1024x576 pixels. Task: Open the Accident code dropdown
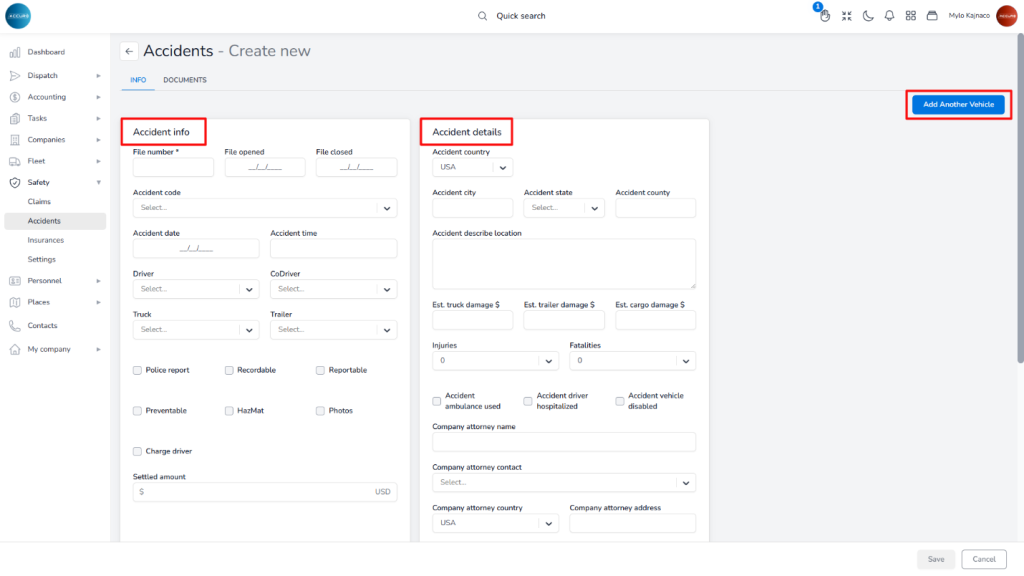264,208
